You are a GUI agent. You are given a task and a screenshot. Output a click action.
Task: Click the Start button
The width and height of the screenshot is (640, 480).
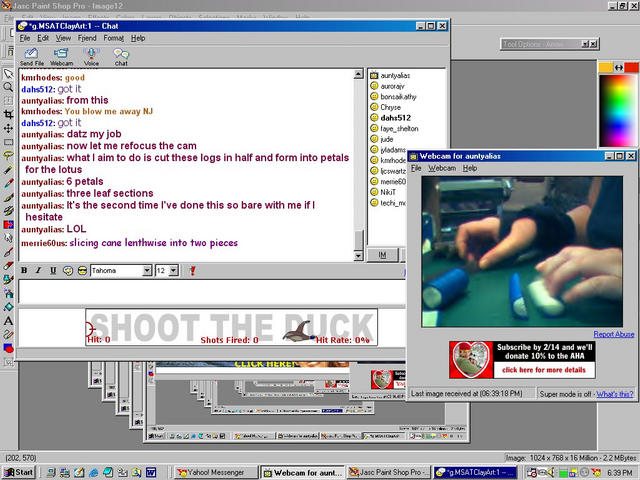pos(19,472)
